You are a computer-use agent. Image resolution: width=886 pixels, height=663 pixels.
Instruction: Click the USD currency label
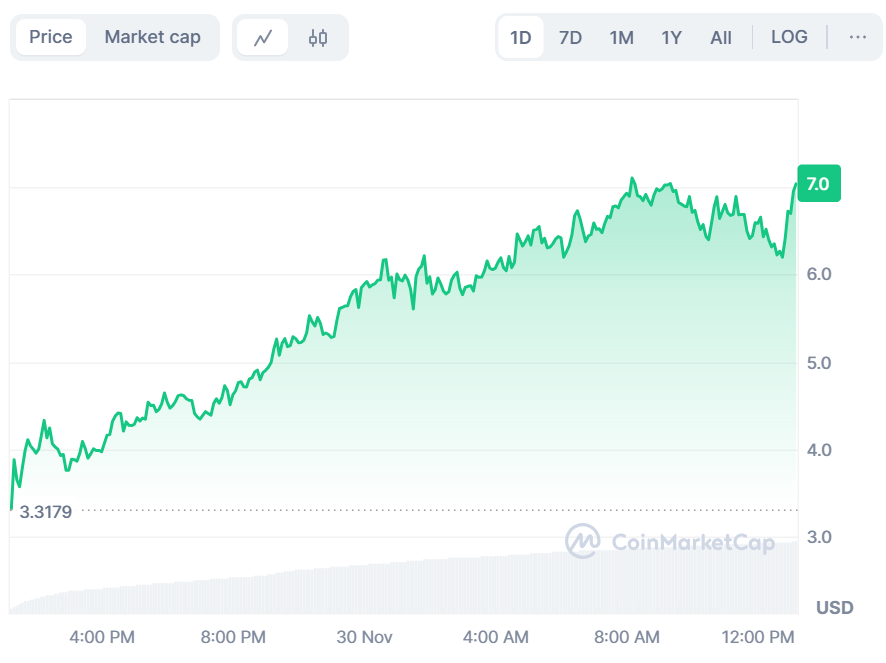tap(834, 608)
